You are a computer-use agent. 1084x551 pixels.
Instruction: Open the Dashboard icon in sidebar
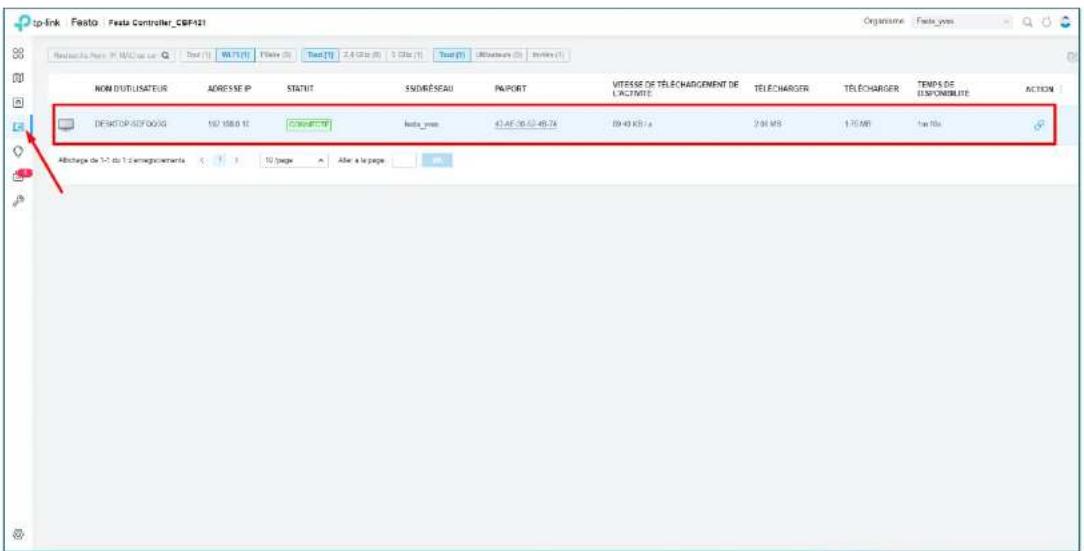pos(19,54)
